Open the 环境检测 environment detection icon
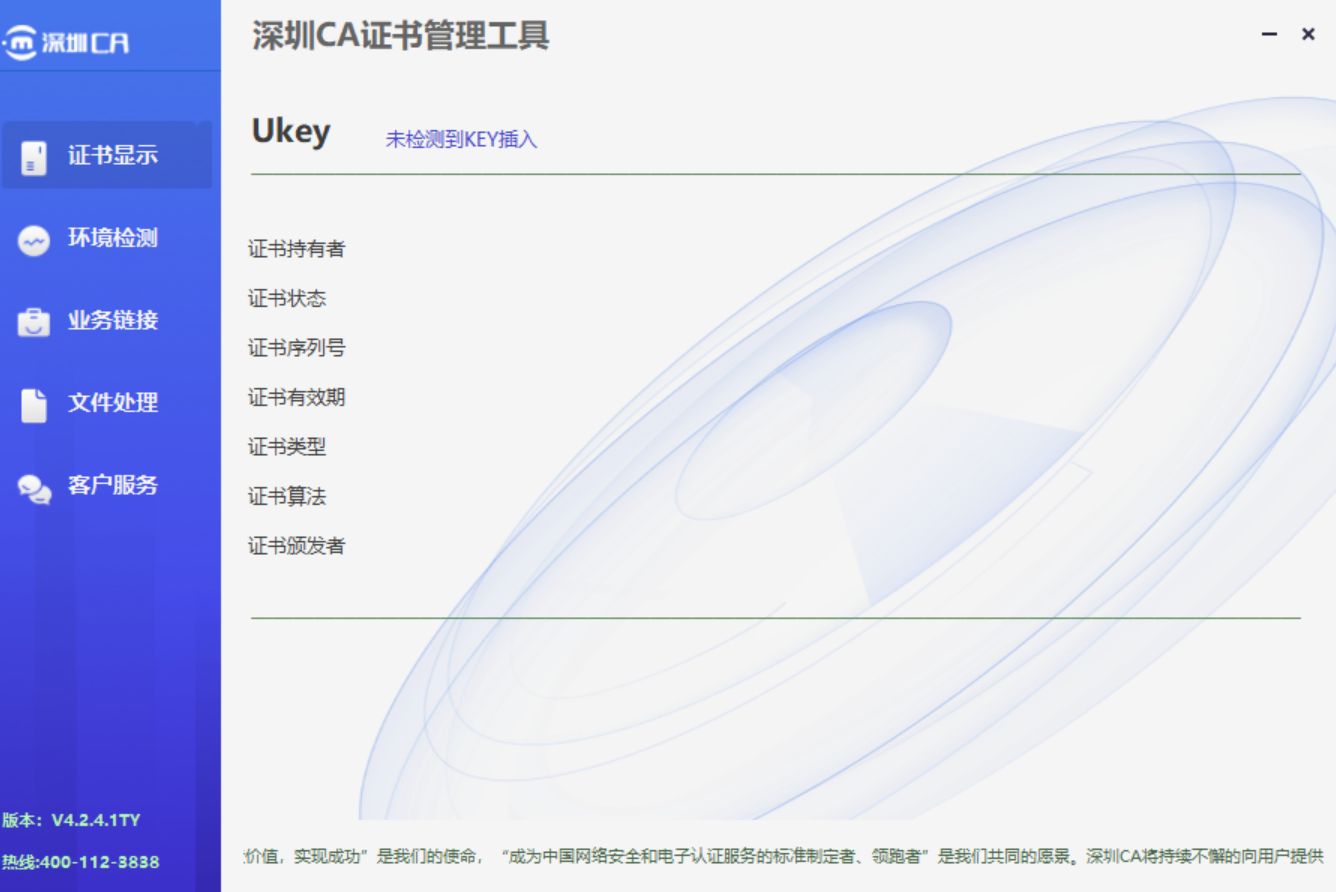 [34, 240]
